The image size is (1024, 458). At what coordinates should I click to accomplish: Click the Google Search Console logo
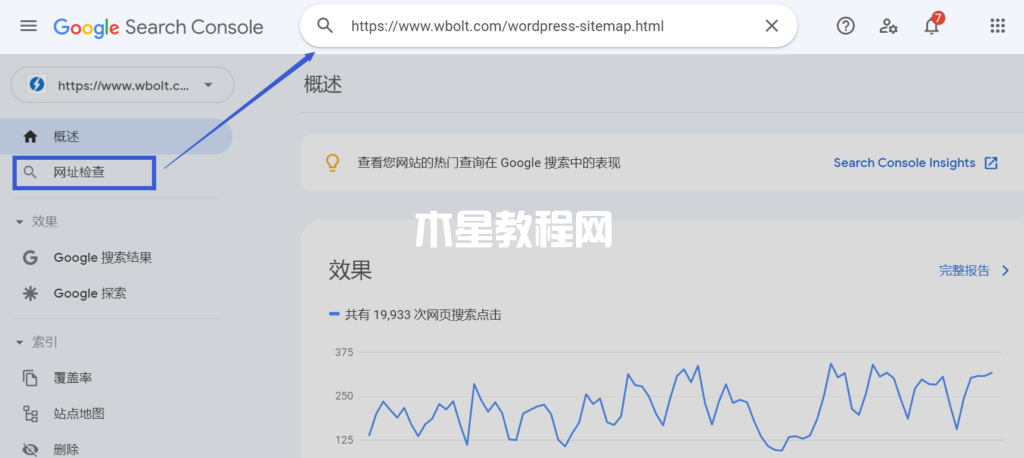159,27
